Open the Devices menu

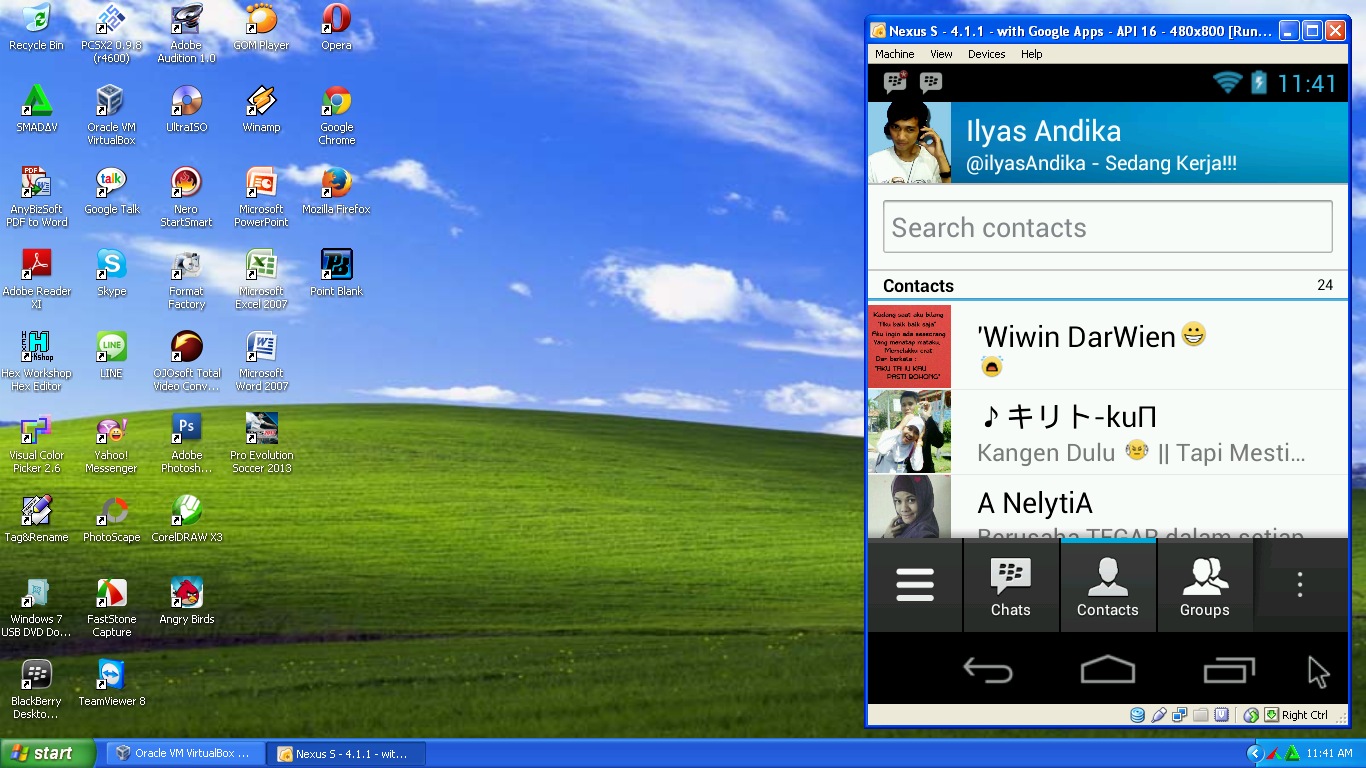pos(986,54)
